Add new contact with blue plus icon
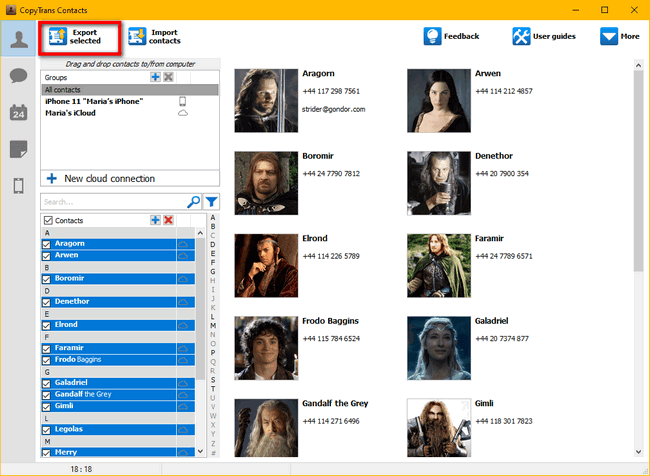Image resolution: width=650 pixels, height=476 pixels. pyautogui.click(x=155, y=220)
